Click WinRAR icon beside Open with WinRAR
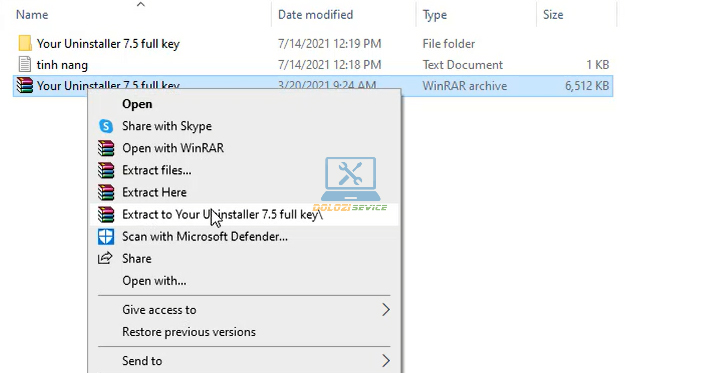The image size is (701, 373). click(x=106, y=148)
